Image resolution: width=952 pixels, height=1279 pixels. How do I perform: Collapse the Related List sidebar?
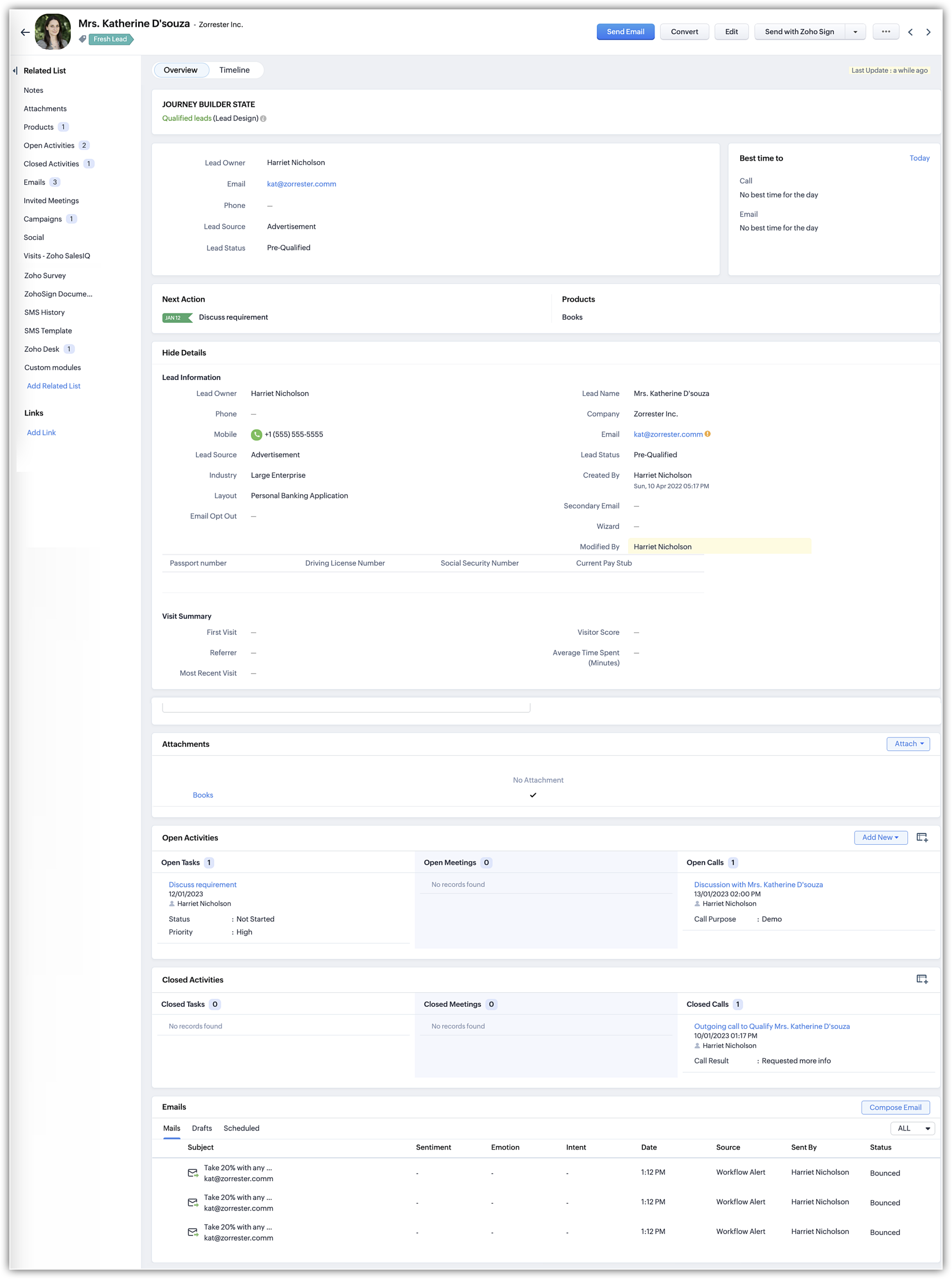(x=15, y=70)
